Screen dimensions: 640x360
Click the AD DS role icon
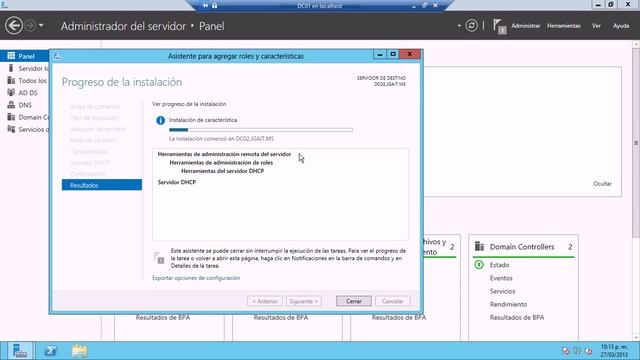[11, 92]
